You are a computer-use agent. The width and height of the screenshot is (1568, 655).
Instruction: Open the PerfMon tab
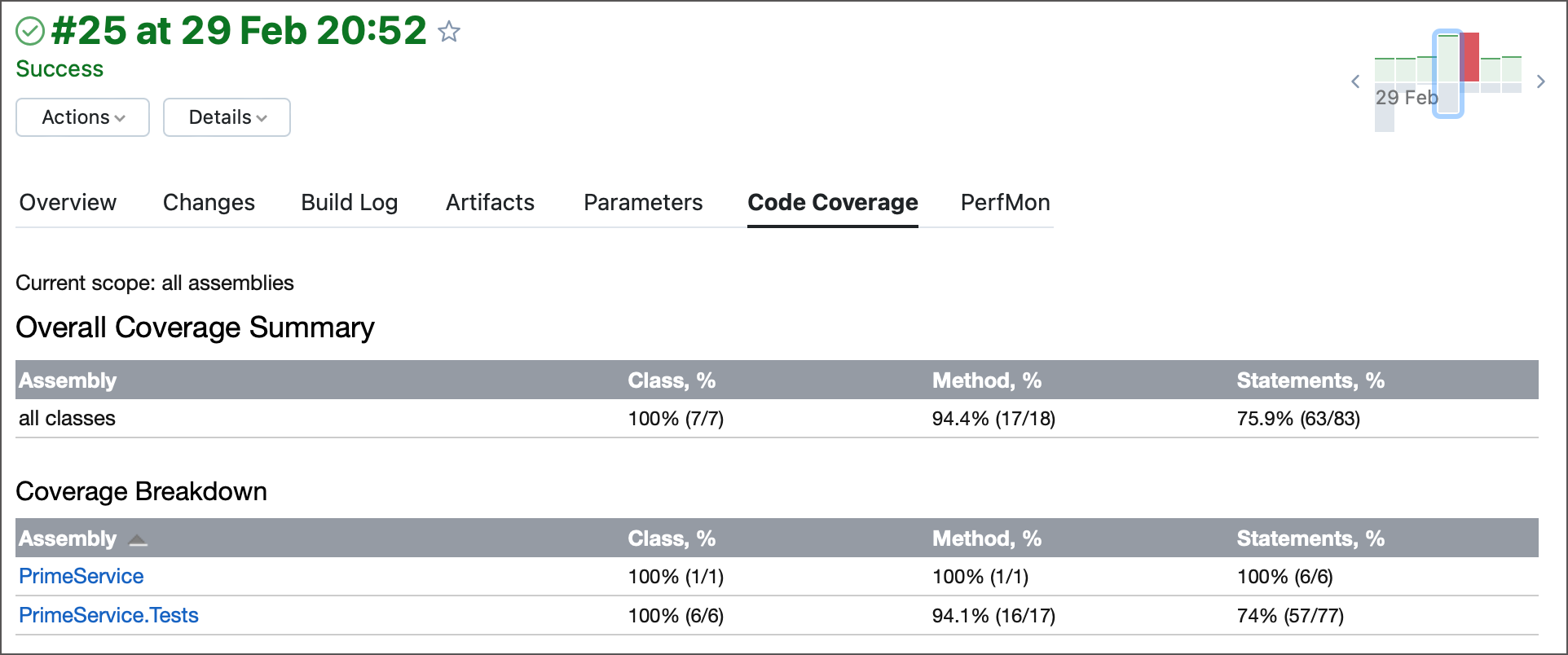1005,202
